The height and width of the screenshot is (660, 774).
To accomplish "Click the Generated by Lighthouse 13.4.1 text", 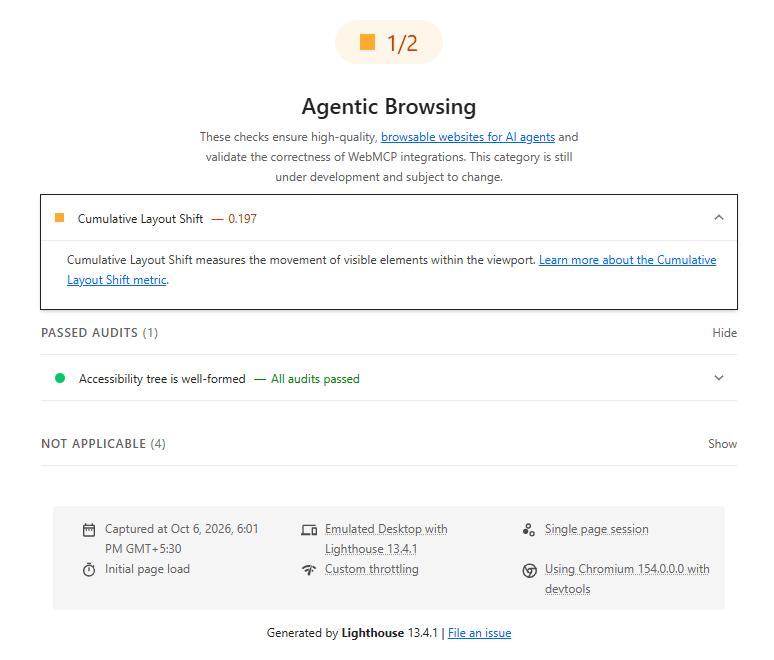I will pyautogui.click(x=352, y=633).
